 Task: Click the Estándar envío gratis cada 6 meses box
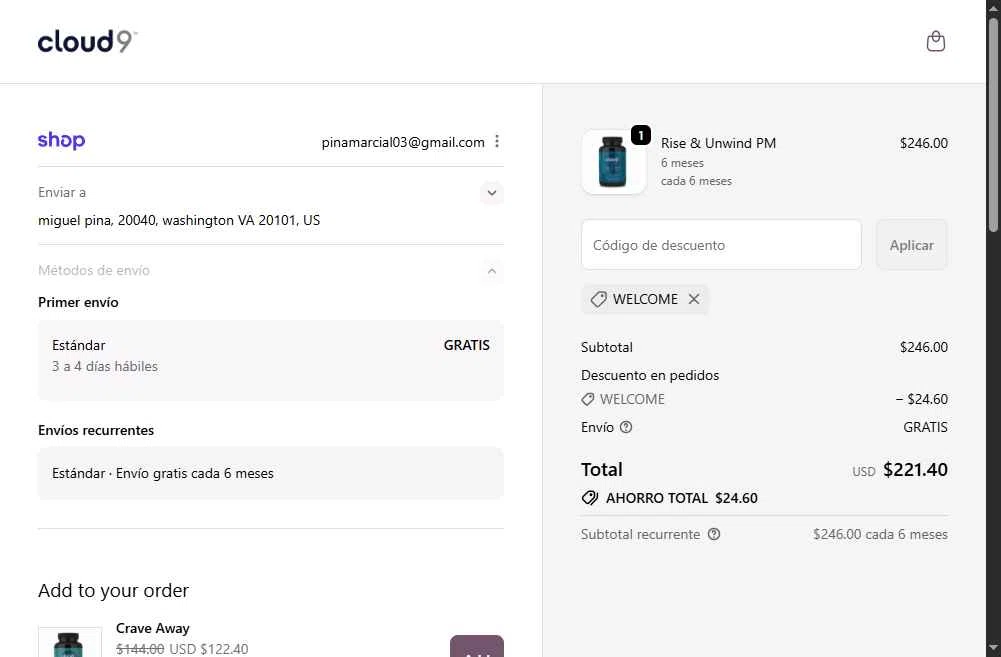(x=271, y=473)
